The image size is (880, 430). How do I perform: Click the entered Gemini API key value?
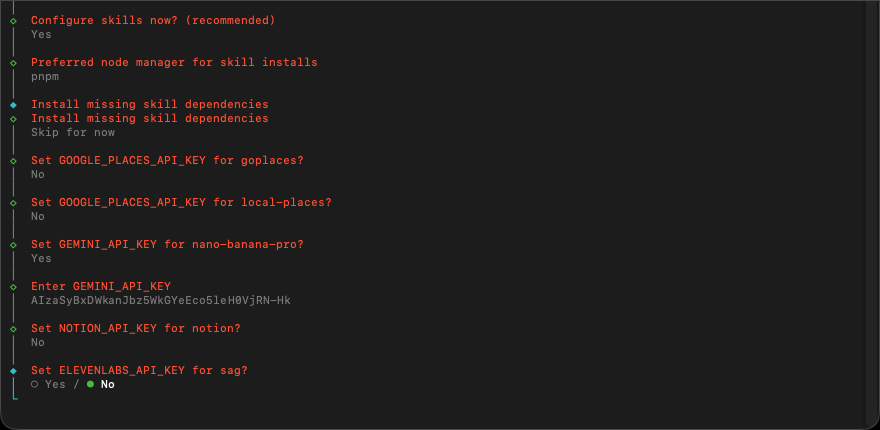coord(161,300)
